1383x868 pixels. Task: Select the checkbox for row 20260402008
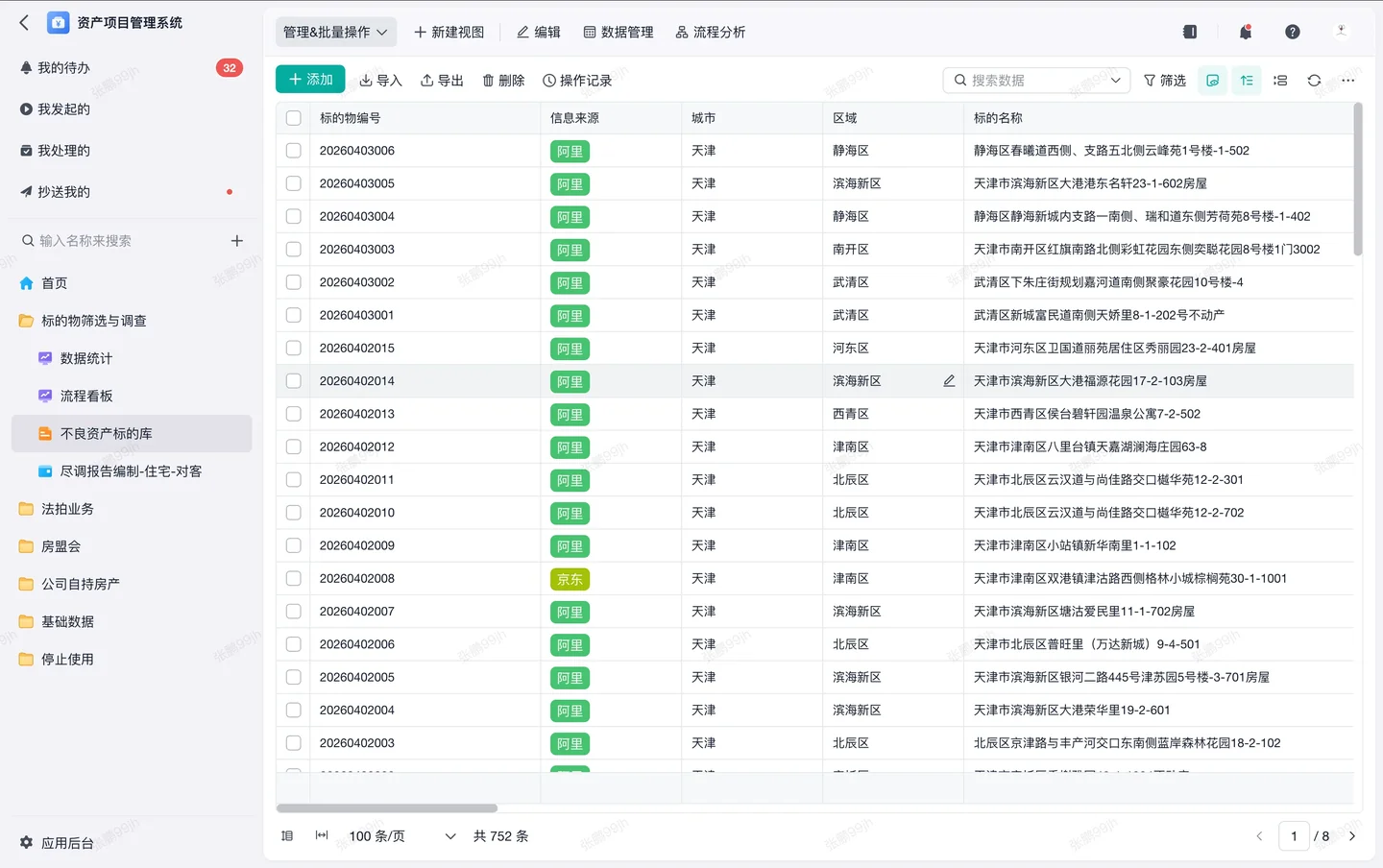[x=294, y=579]
